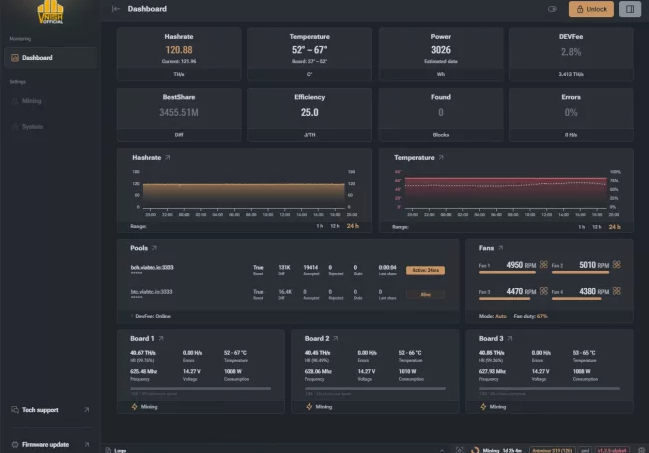This screenshot has height=453, width=649.
Task: Click the BestShare 3455.51M card
Action: click(179, 114)
